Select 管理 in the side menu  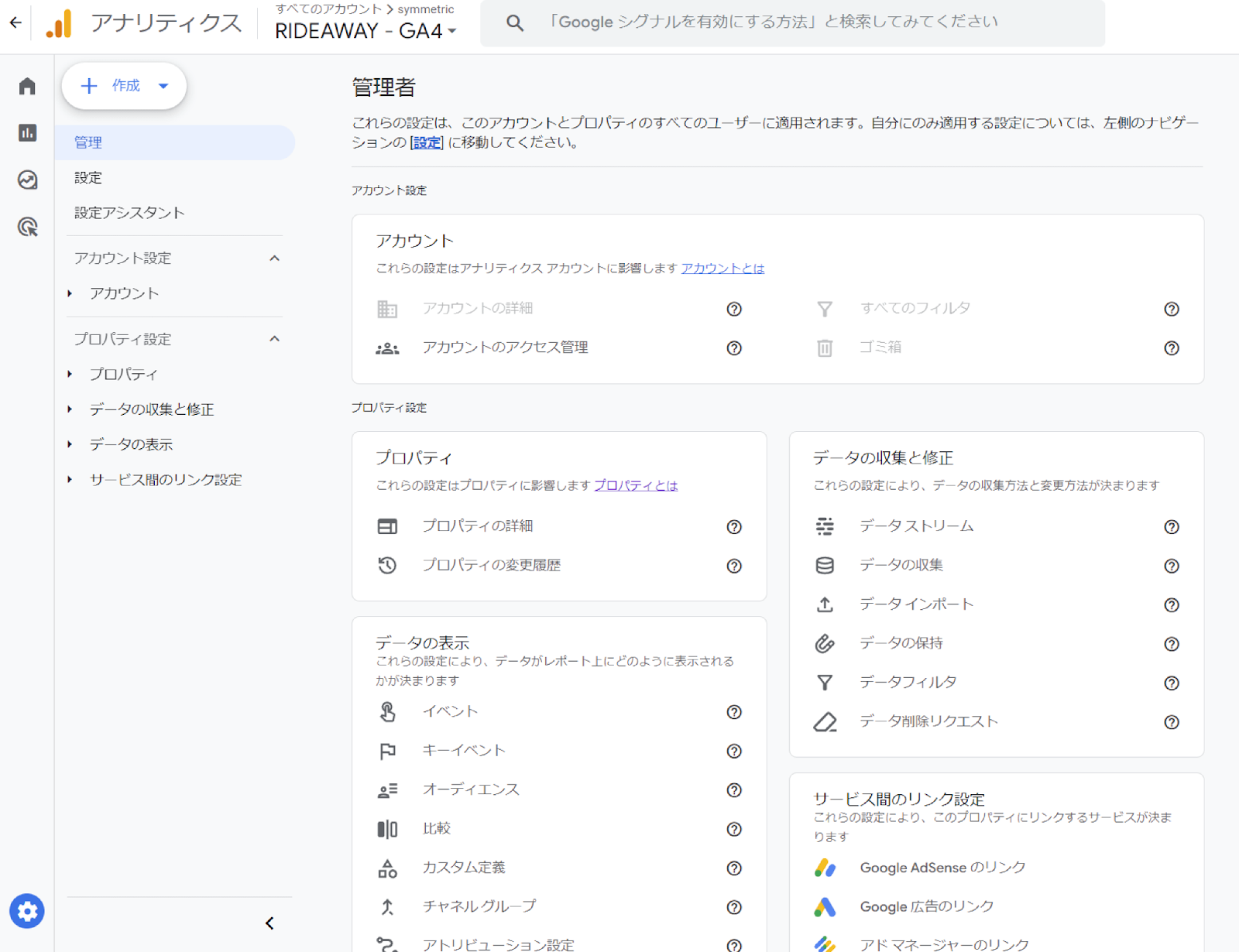point(177,142)
